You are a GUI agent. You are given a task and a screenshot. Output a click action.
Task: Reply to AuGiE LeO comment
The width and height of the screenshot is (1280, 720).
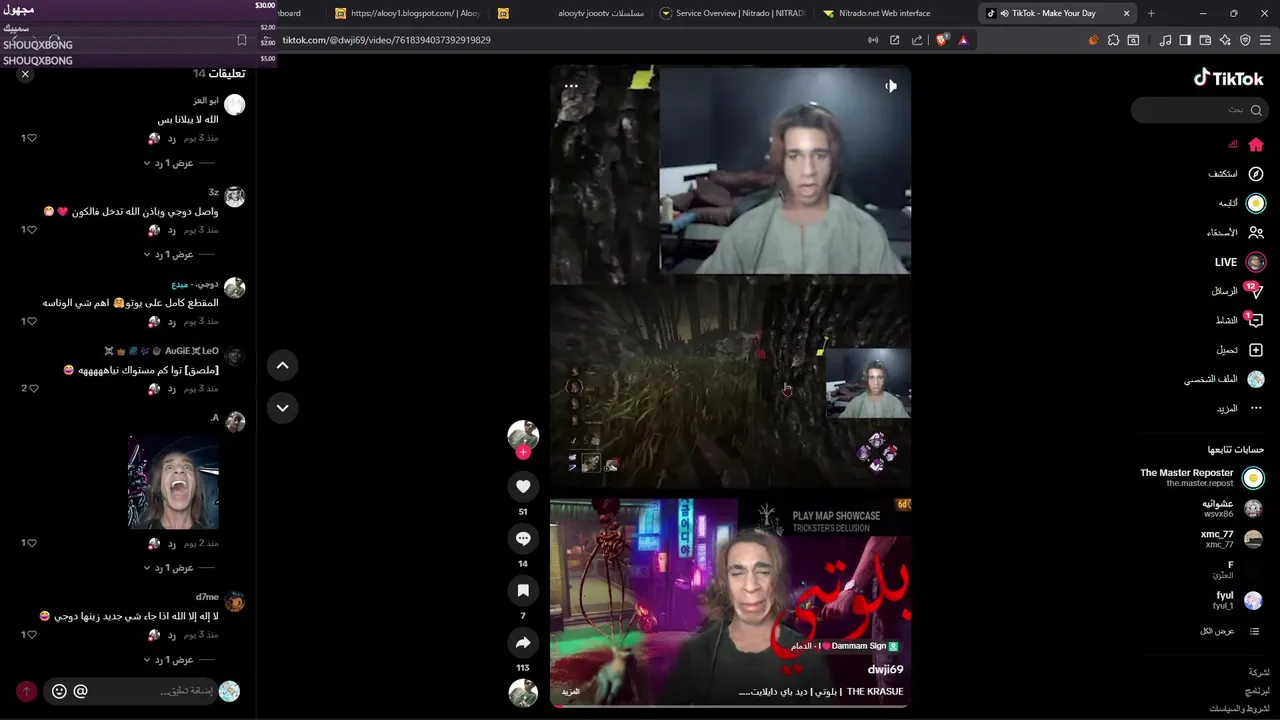(x=172, y=388)
